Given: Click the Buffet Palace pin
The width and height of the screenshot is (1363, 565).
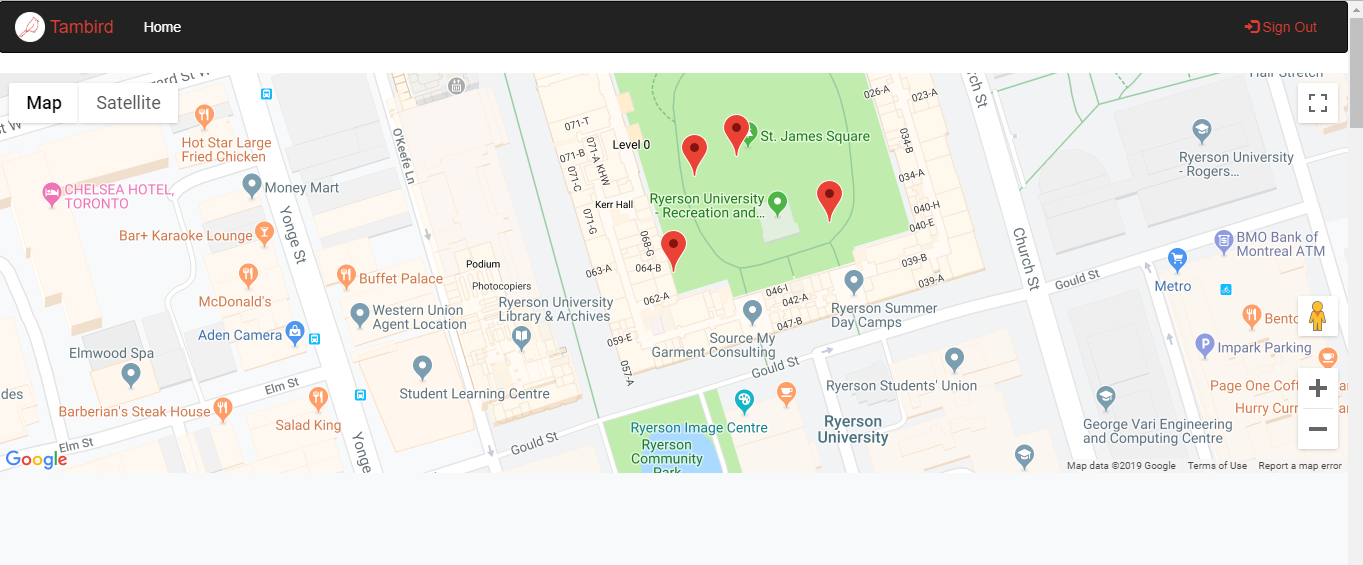Looking at the screenshot, I should click(x=346, y=276).
